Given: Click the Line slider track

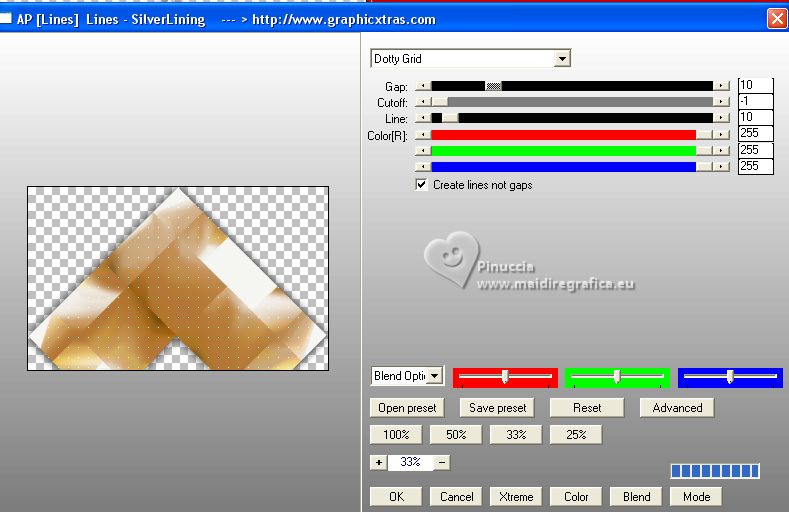Looking at the screenshot, I should point(572,118).
